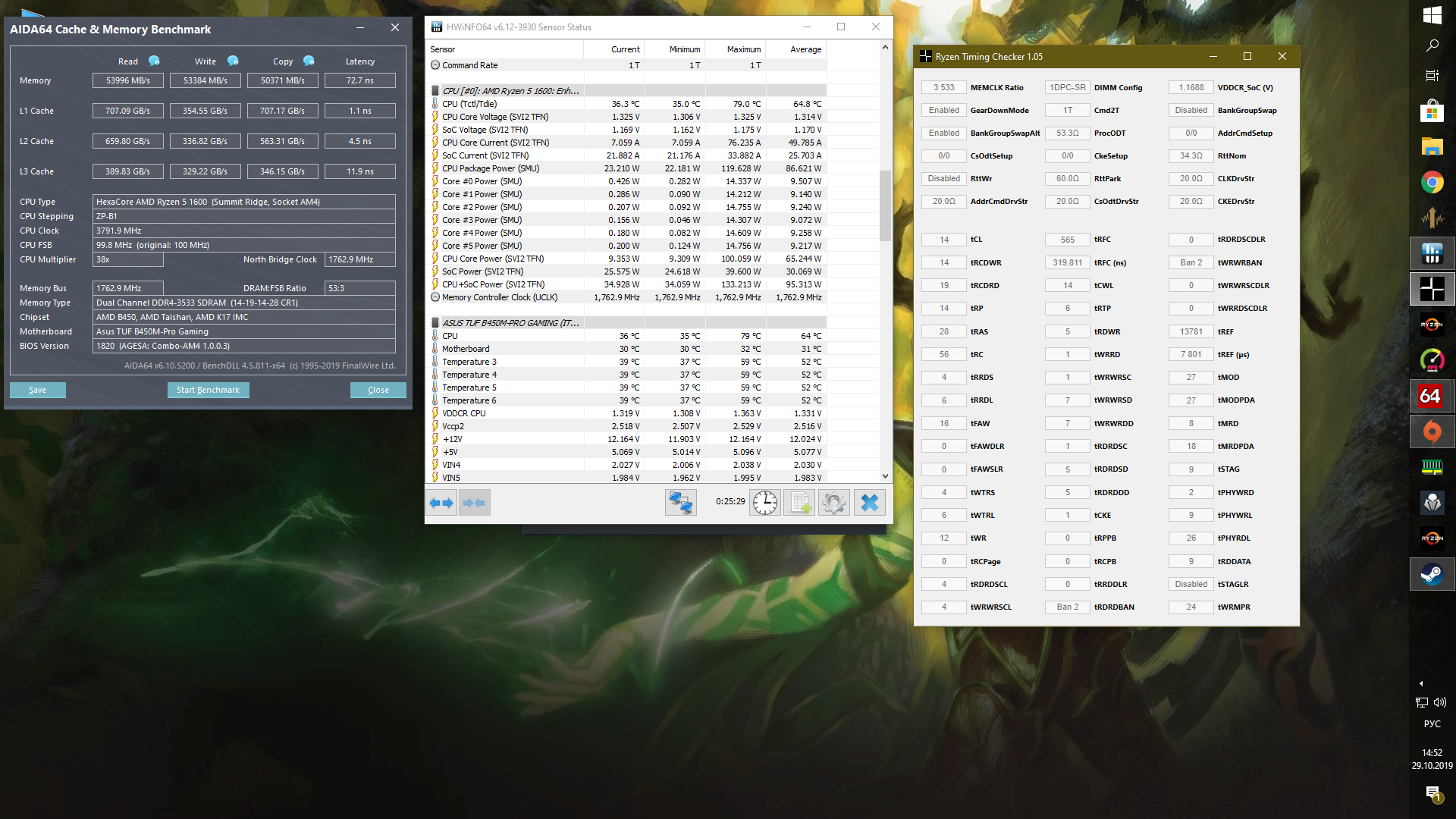Select the Memory Read value 53996 MB/s
The width and height of the screenshot is (1456, 819).
coord(128,80)
